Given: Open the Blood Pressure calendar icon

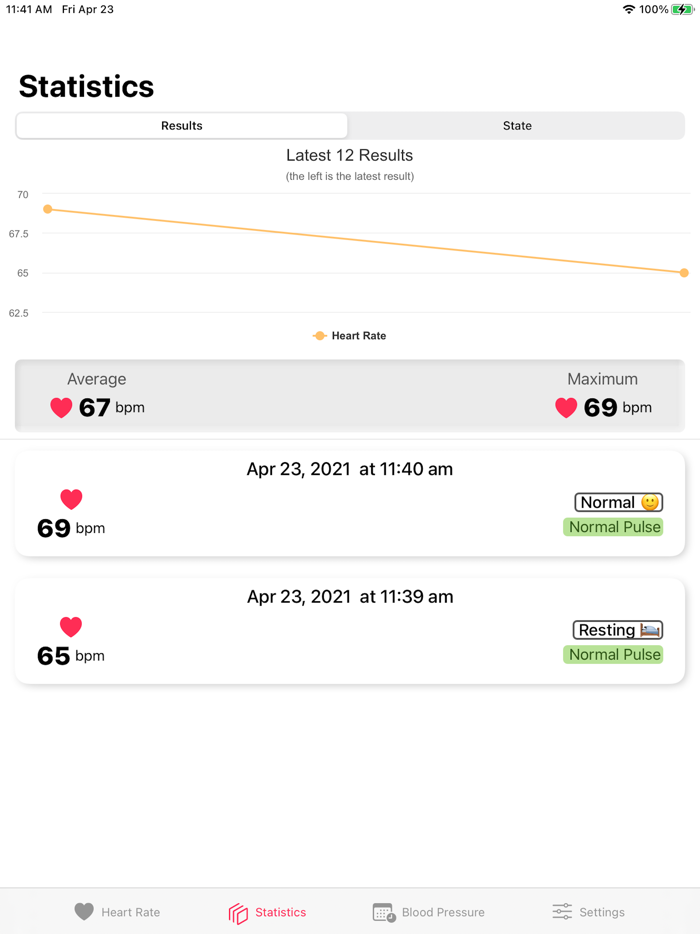Looking at the screenshot, I should [x=384, y=912].
